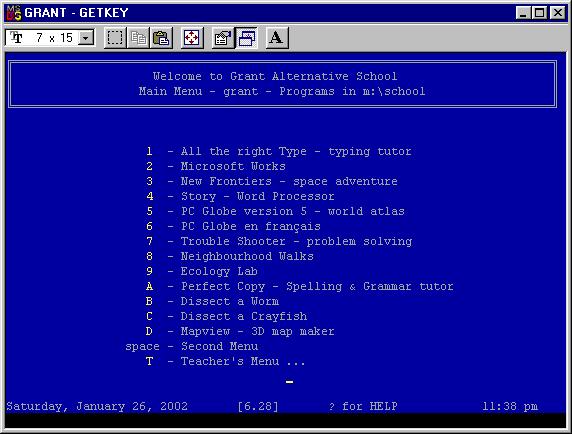Select 'Perfect Copy - Spelling & Grammar tutor'
Screen dimensions: 572x434
[x=299, y=286]
